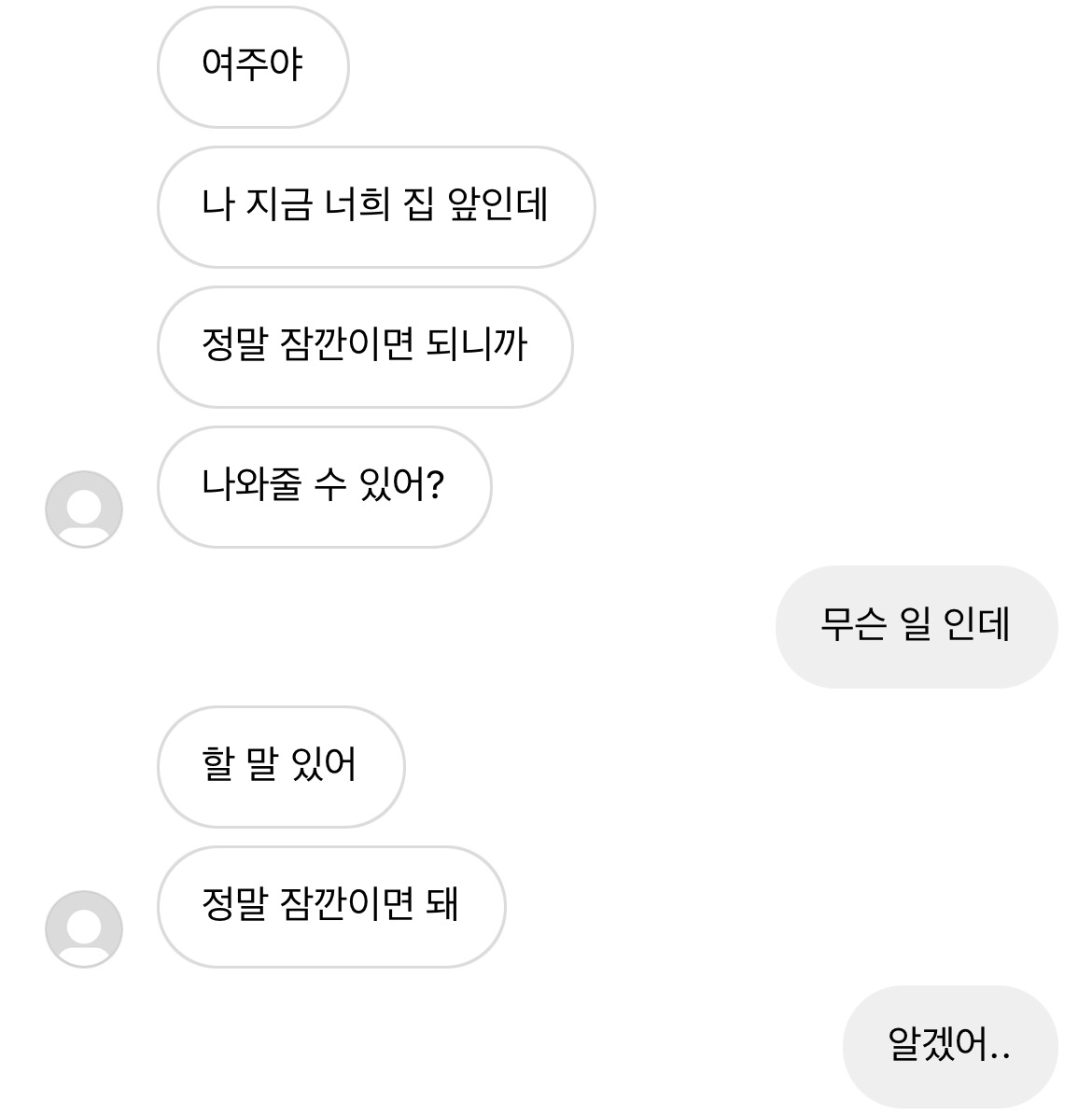Tap the "정말 잠깐이면 돼" message bubble
The width and height of the screenshot is (1092, 1116).
coord(330,907)
